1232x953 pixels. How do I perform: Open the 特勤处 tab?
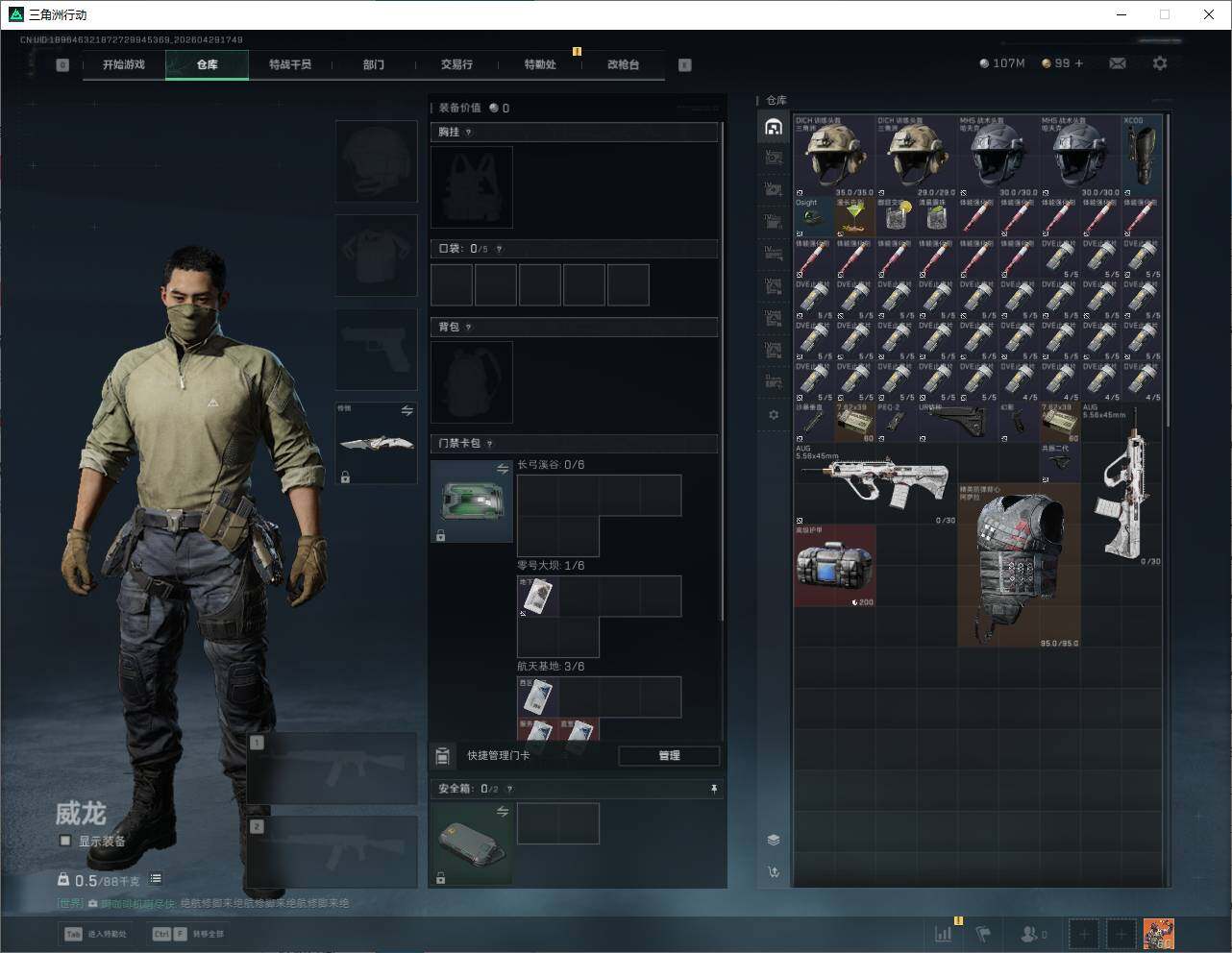pyautogui.click(x=540, y=64)
